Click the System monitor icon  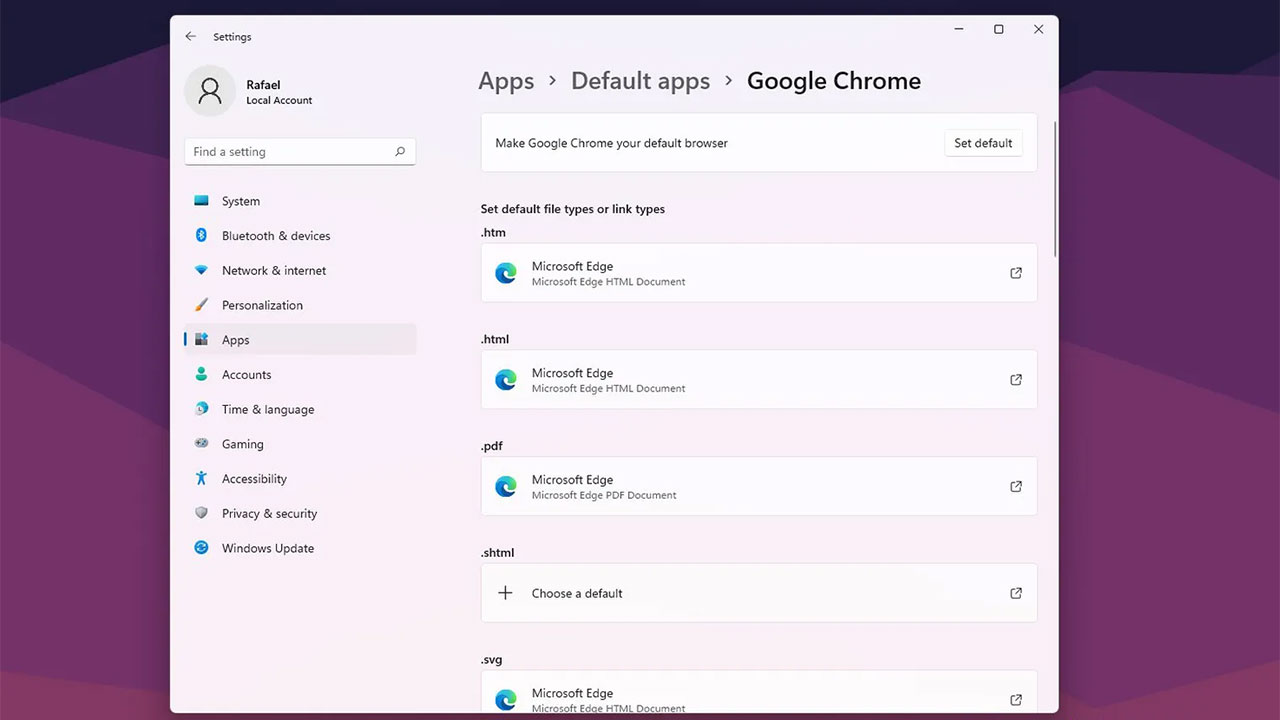[202, 201]
